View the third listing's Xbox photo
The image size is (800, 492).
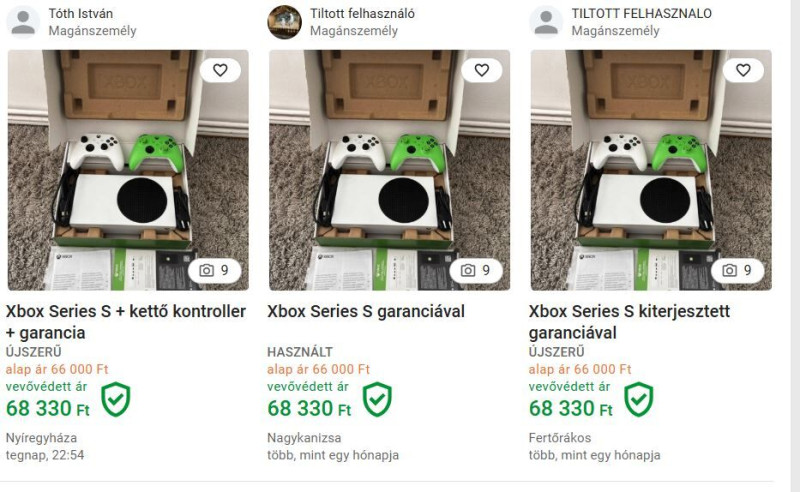[x=651, y=170]
